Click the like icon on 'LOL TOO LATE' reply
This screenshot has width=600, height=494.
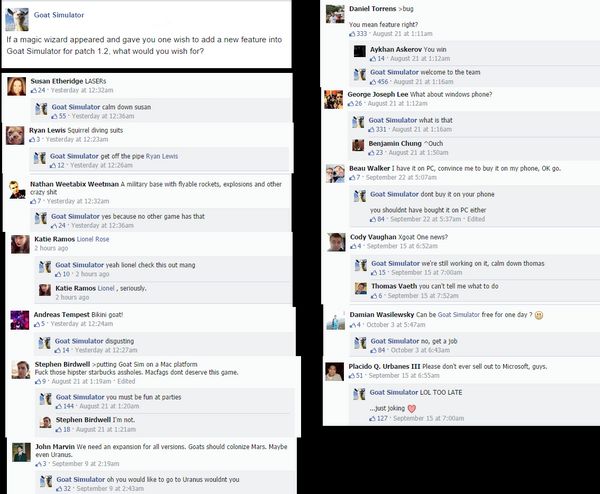tap(372, 419)
